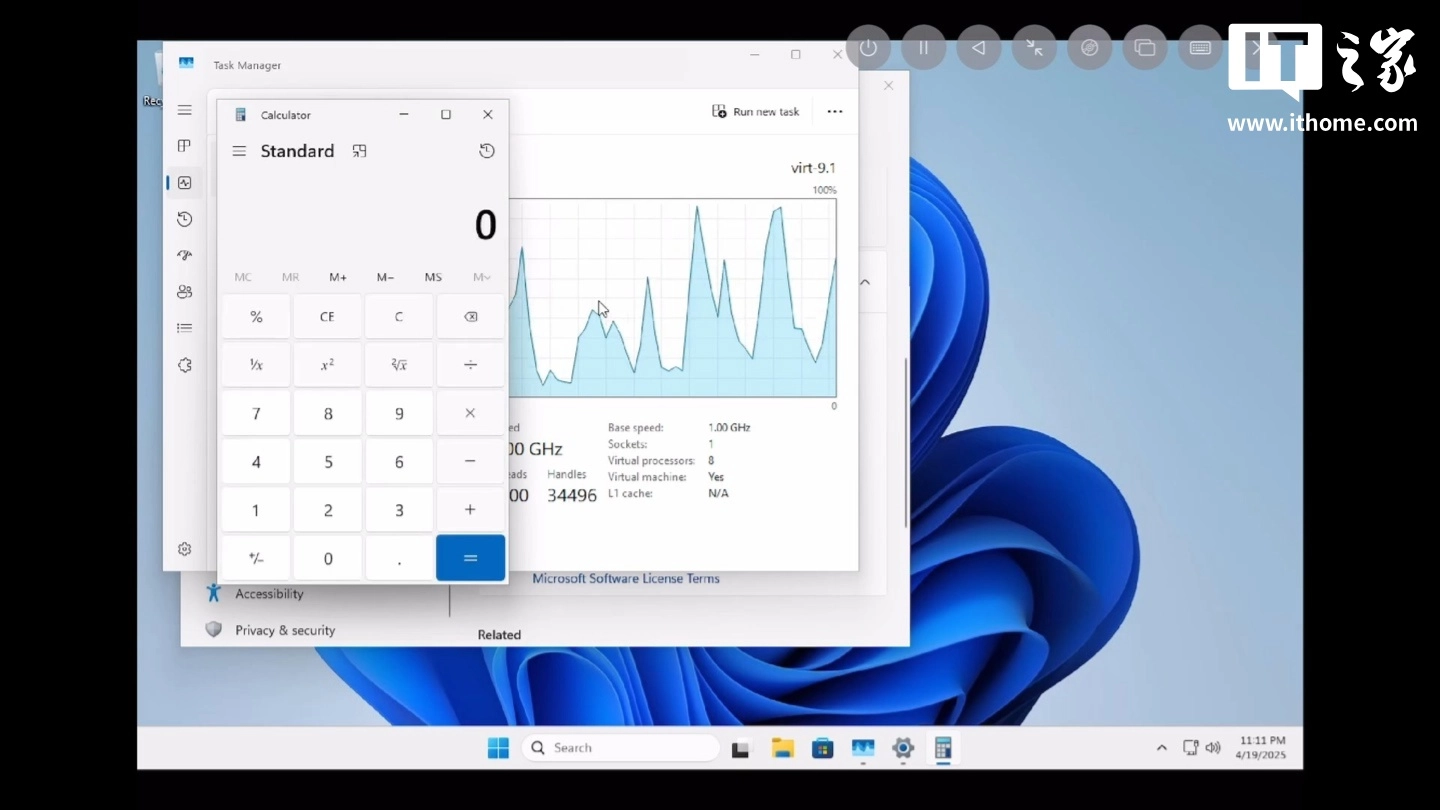Open Processes view in Task Manager sidebar
This screenshot has width=1440, height=810.
184,145
